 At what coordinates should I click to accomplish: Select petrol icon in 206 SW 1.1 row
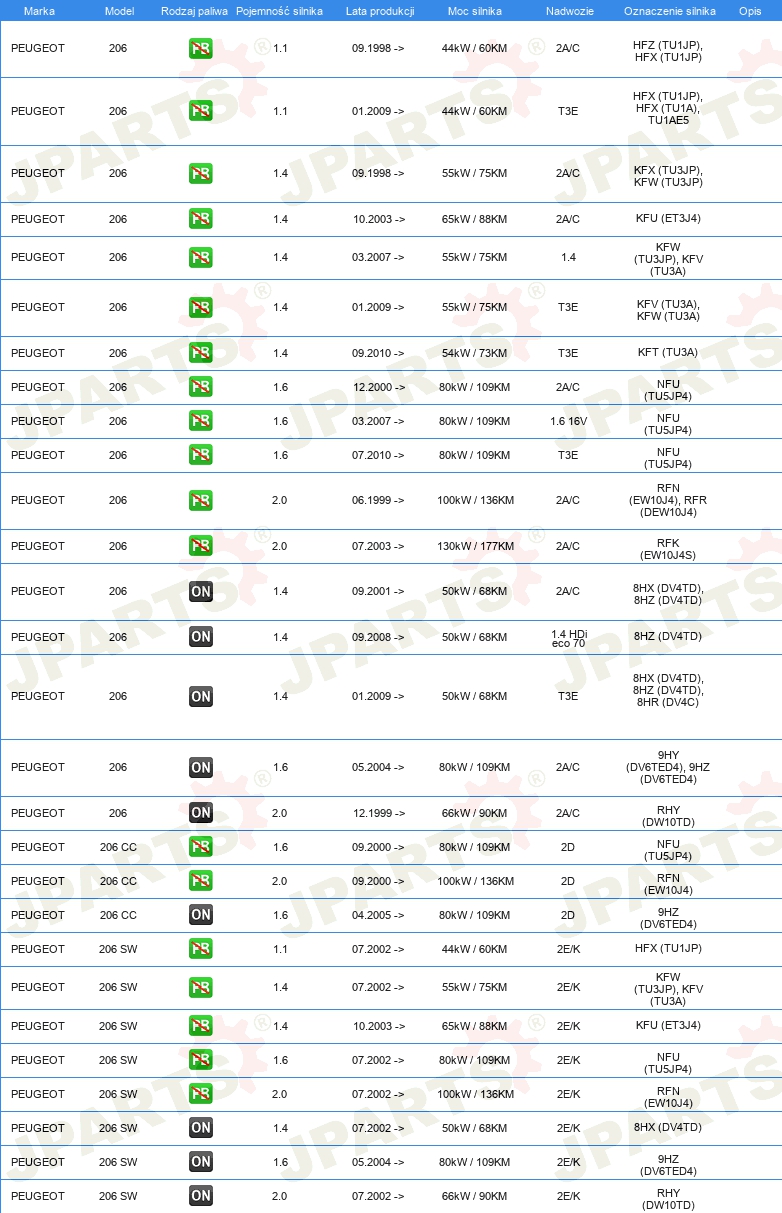[201, 949]
